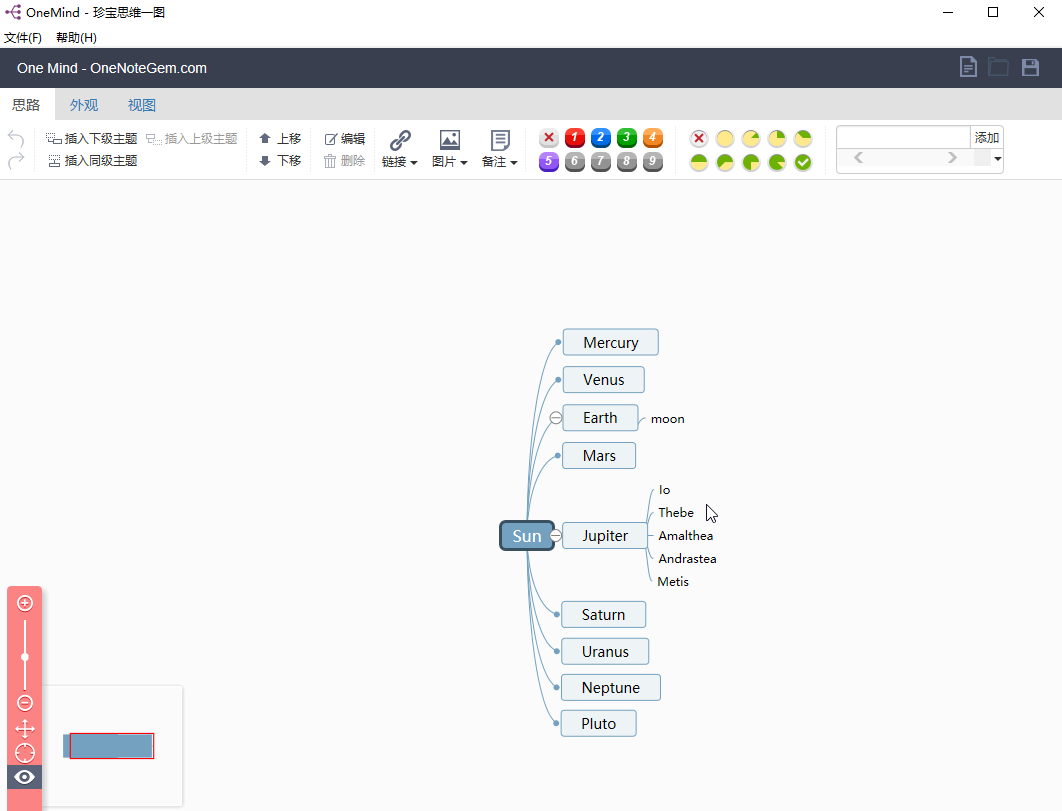The width and height of the screenshot is (1062, 811).
Task: Click the new document icon in header
Action: 968,67
